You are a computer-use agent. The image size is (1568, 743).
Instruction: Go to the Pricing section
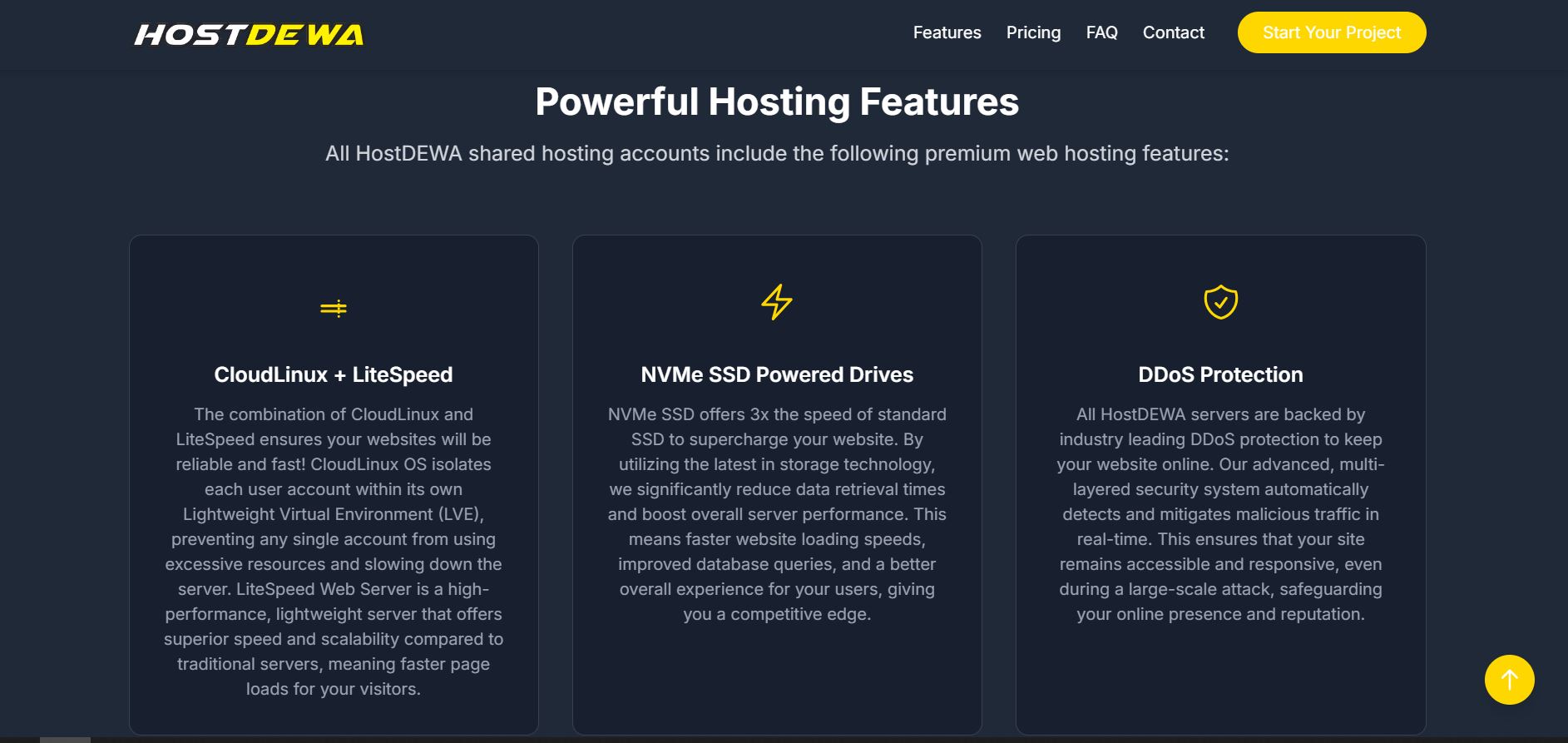[1033, 32]
